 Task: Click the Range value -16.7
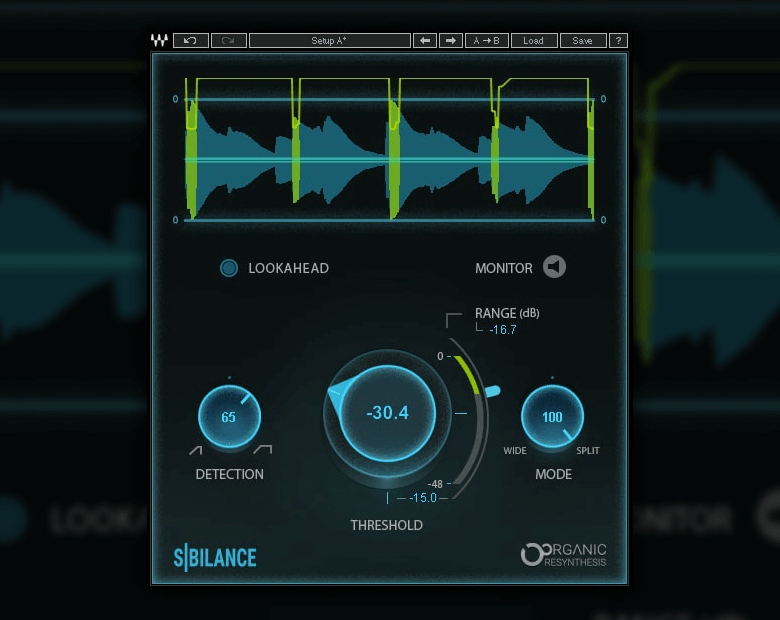click(x=502, y=329)
